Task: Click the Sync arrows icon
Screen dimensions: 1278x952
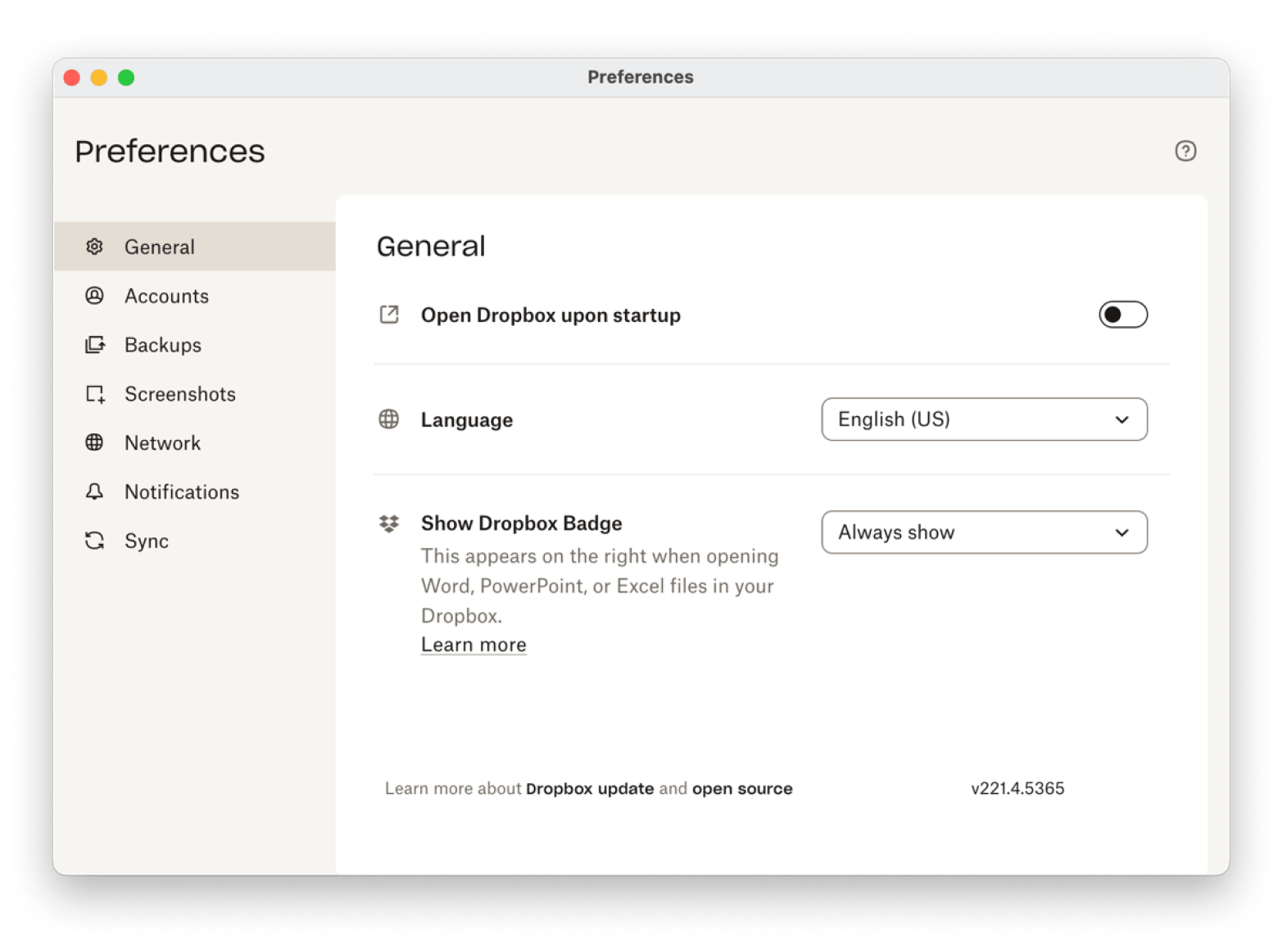Action: (95, 541)
